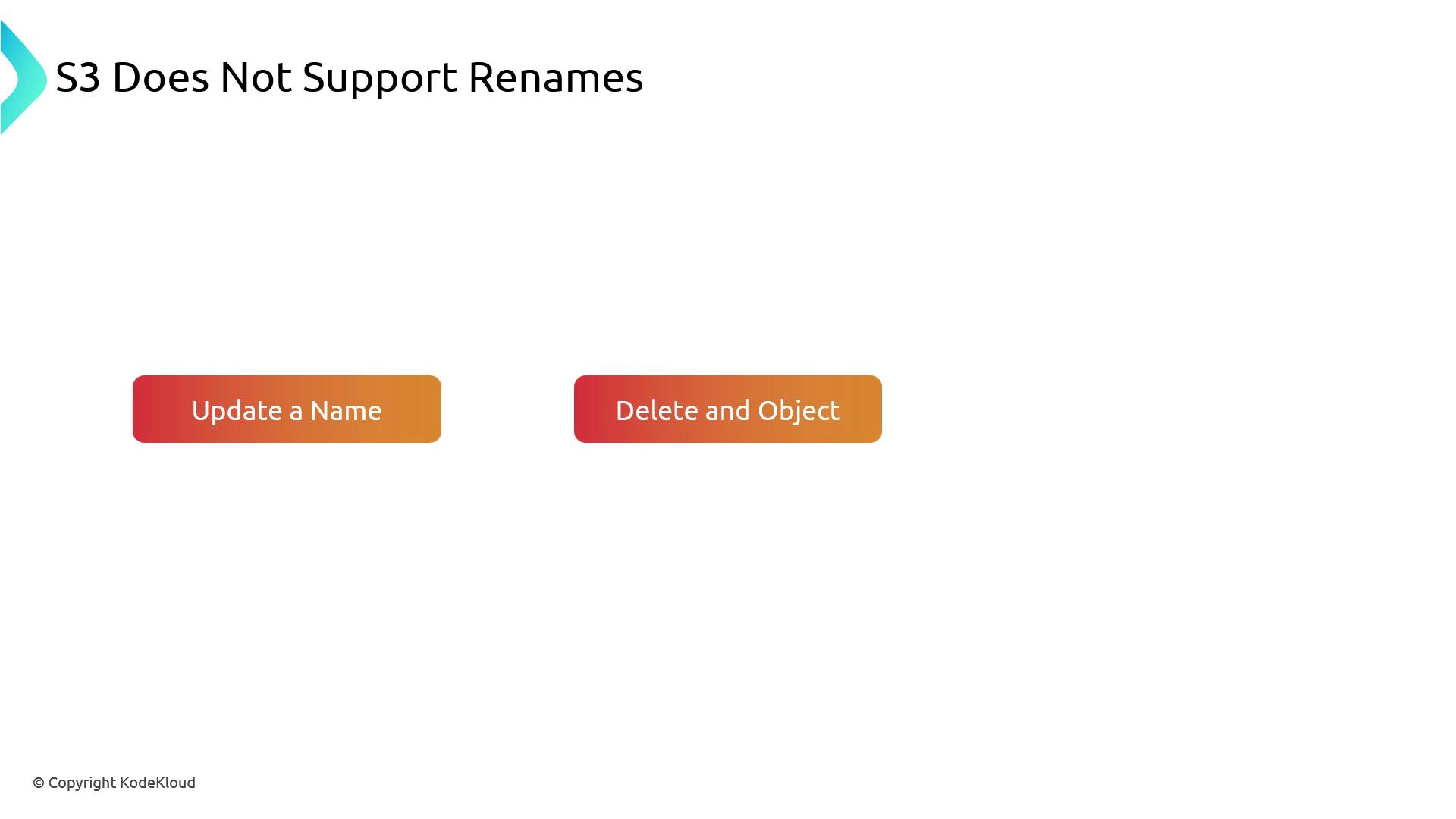Click the word Copyright in the footer
Image resolution: width=1456 pixels, height=819 pixels.
(x=82, y=783)
